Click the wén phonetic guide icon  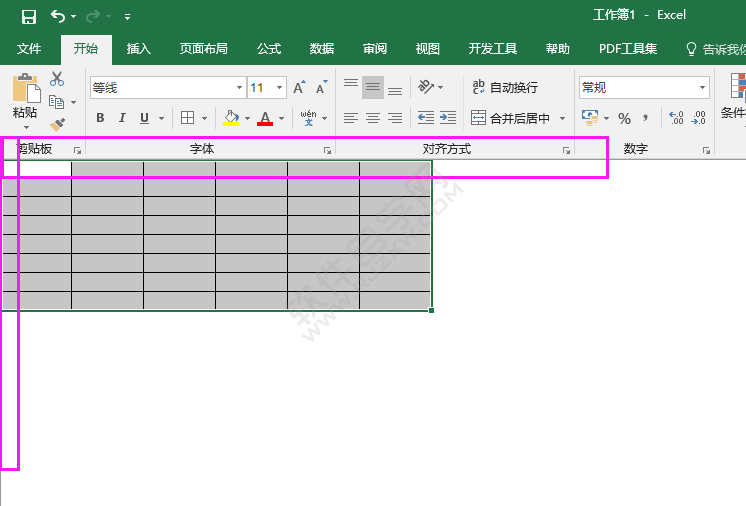[308, 117]
